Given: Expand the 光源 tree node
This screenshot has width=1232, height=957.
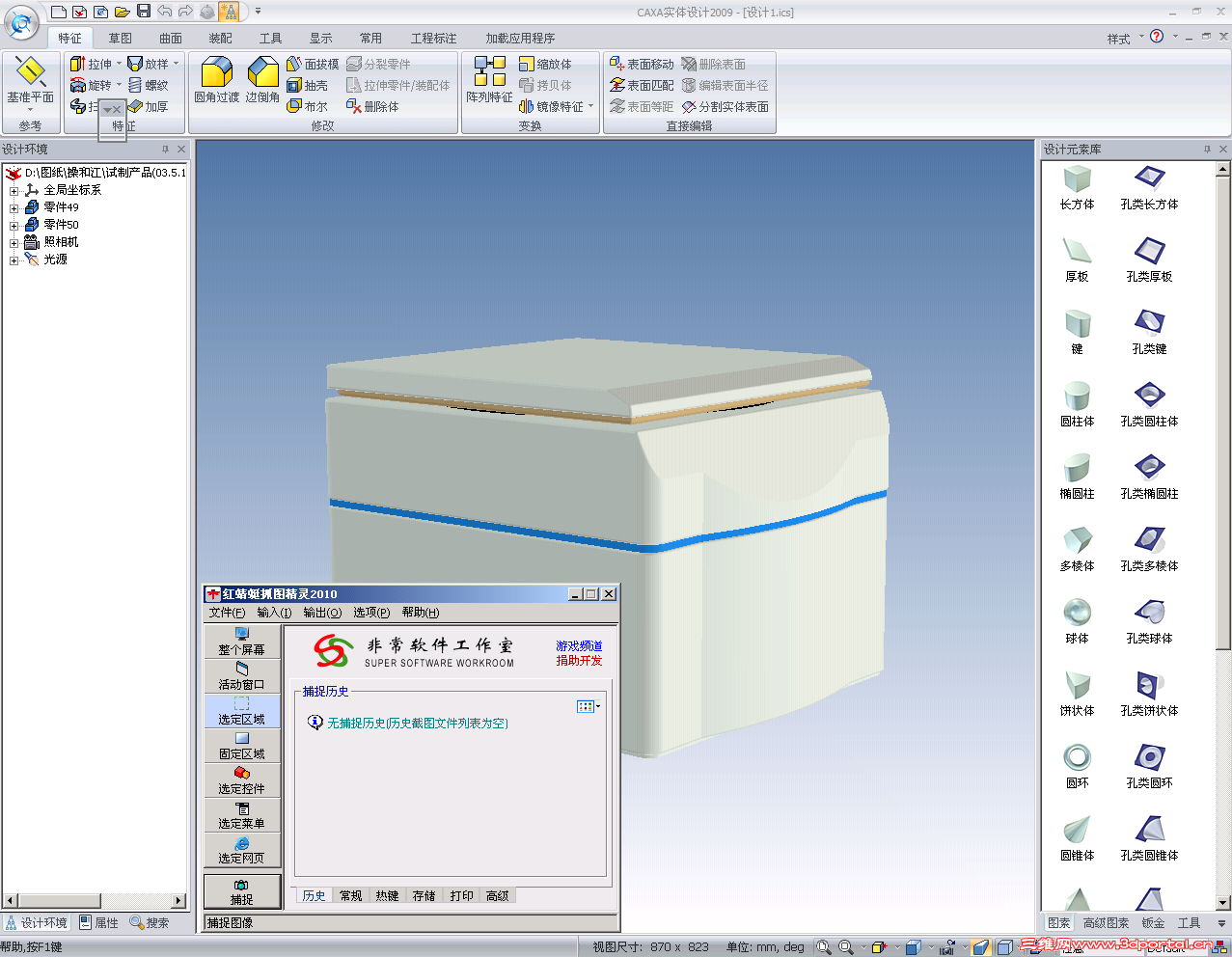Looking at the screenshot, I should point(14,260).
